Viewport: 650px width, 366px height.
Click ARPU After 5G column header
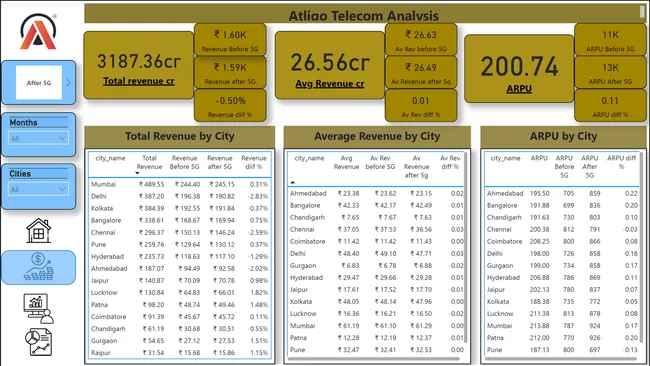[589, 167]
